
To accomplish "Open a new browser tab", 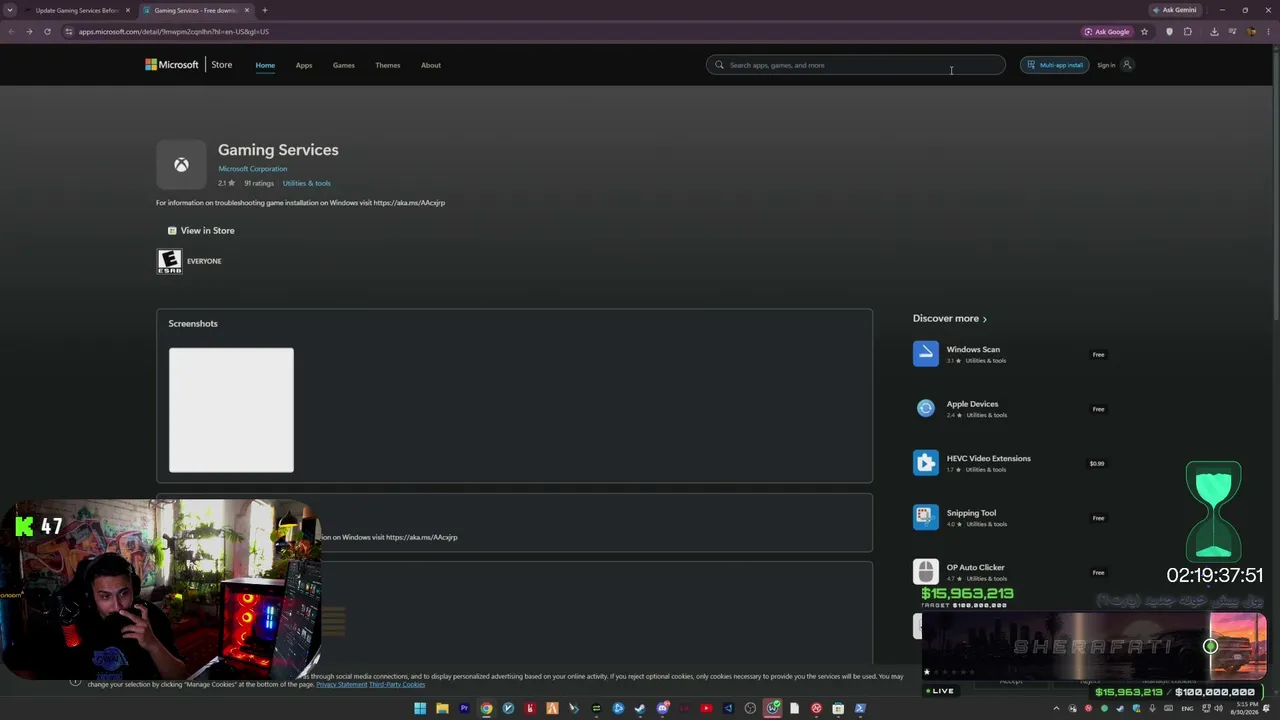I will click(265, 10).
